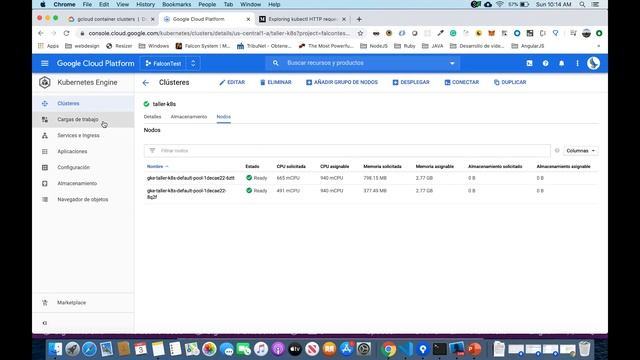Image resolution: width=640 pixels, height=360 pixels.
Task: Click the Kubernetes Engine logo icon
Action: pyautogui.click(x=45, y=82)
